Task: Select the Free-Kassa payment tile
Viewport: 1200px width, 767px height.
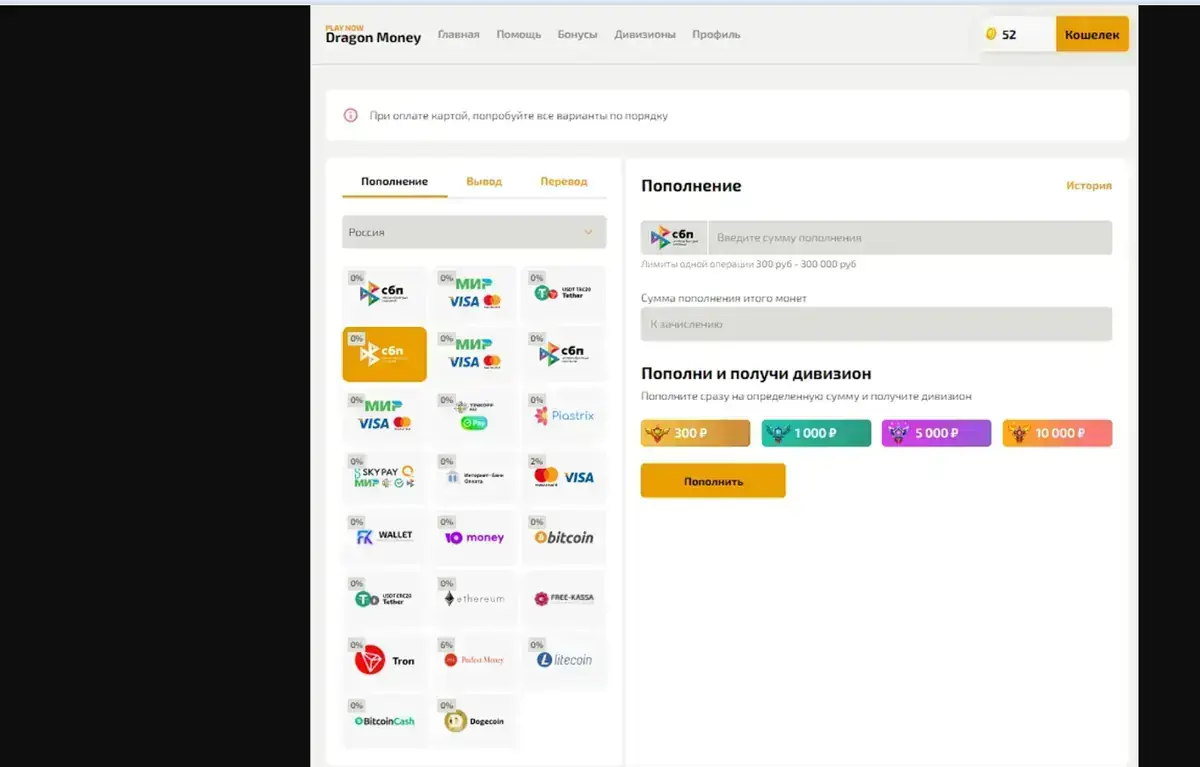Action: 564,599
